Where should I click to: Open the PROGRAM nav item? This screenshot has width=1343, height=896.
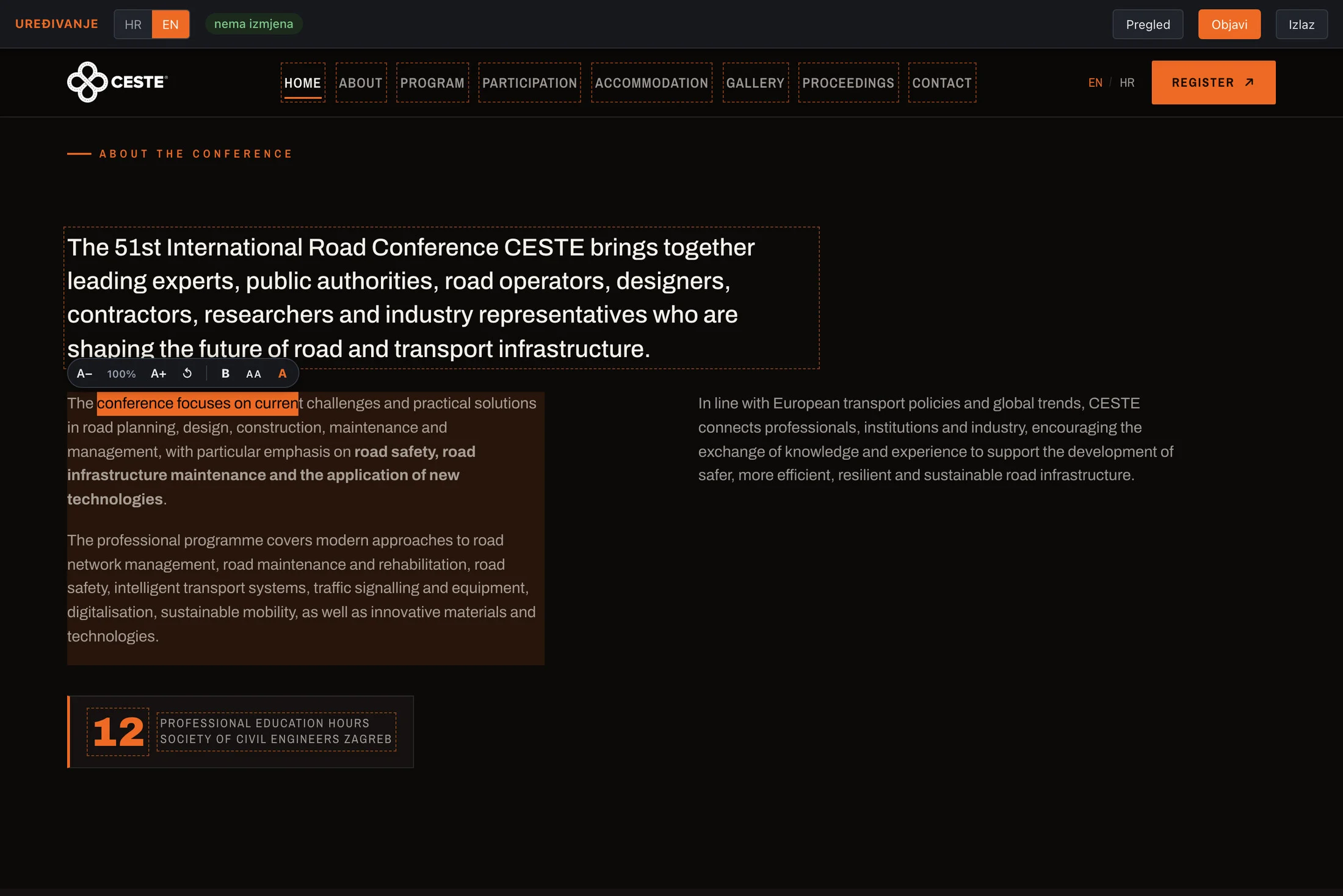pyautogui.click(x=432, y=82)
